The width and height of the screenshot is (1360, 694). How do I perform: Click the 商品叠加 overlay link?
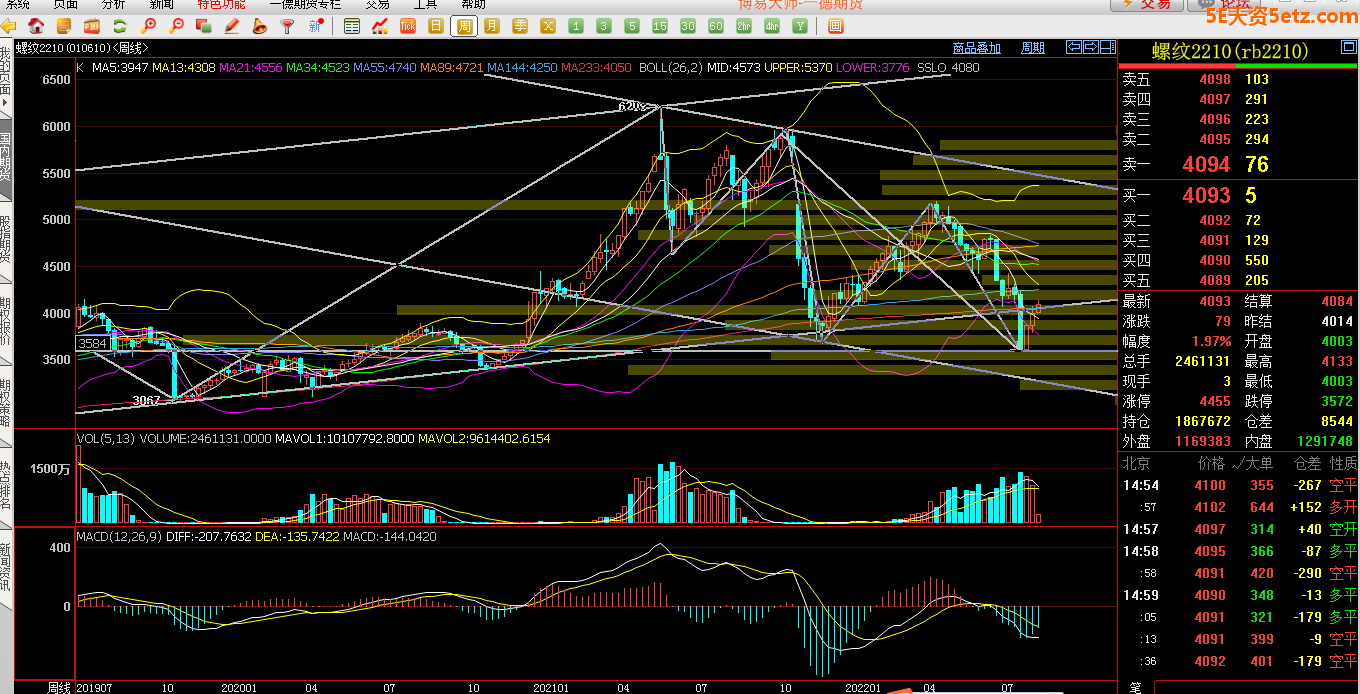click(x=976, y=48)
